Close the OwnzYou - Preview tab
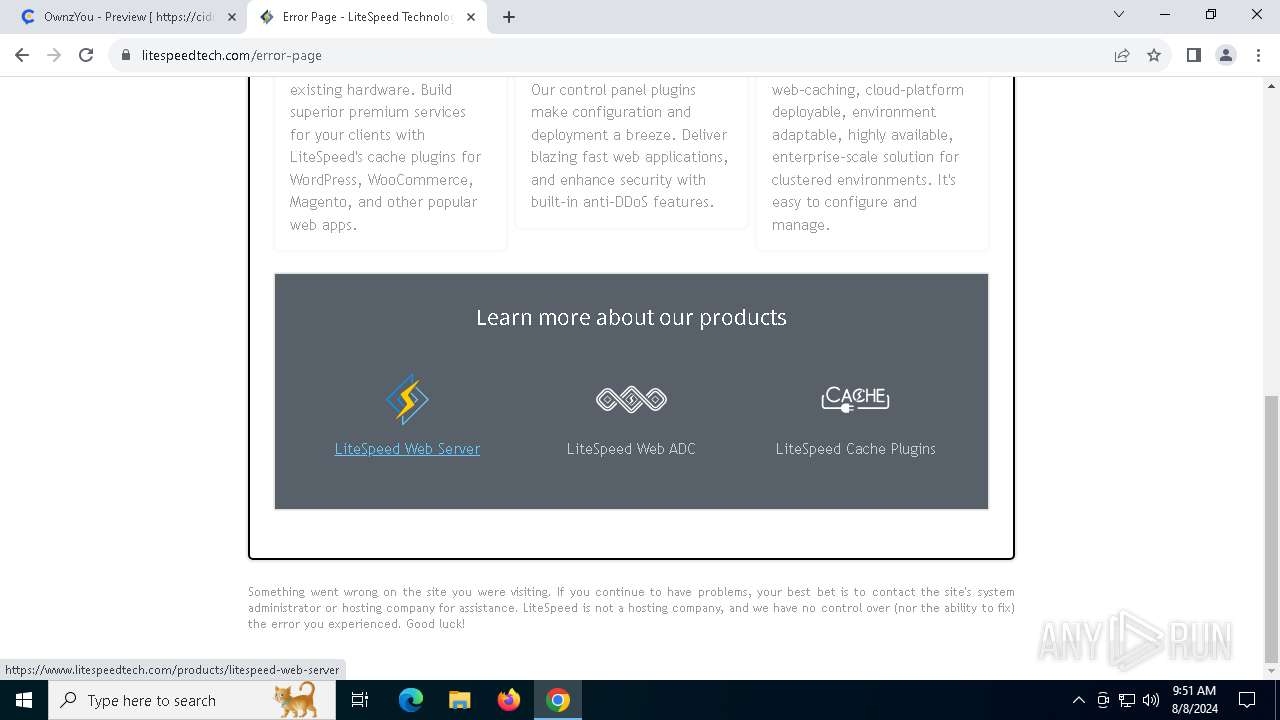Screen dimensions: 1280x720 [x=232, y=17]
